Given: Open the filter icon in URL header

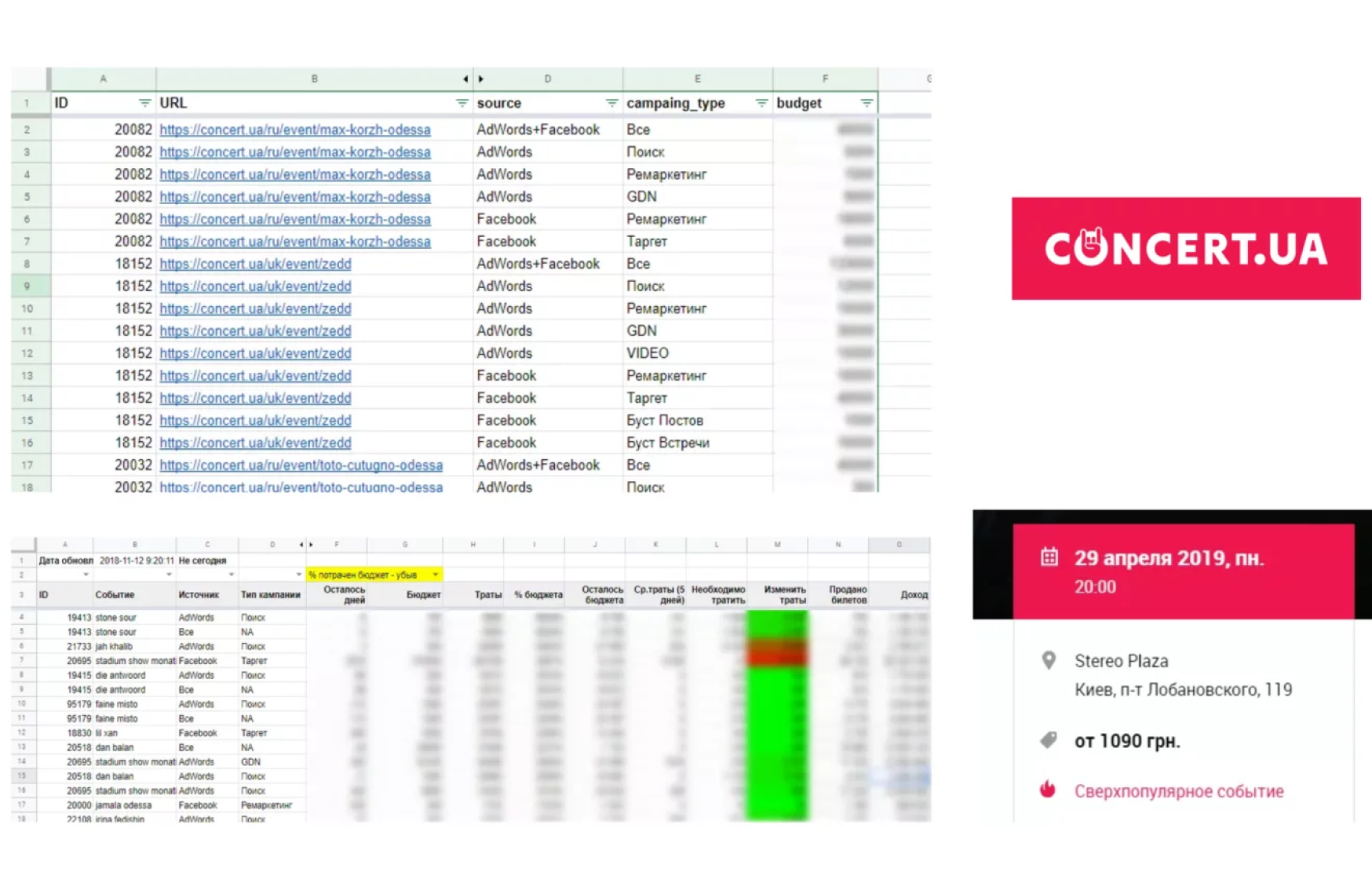Looking at the screenshot, I should click(462, 103).
